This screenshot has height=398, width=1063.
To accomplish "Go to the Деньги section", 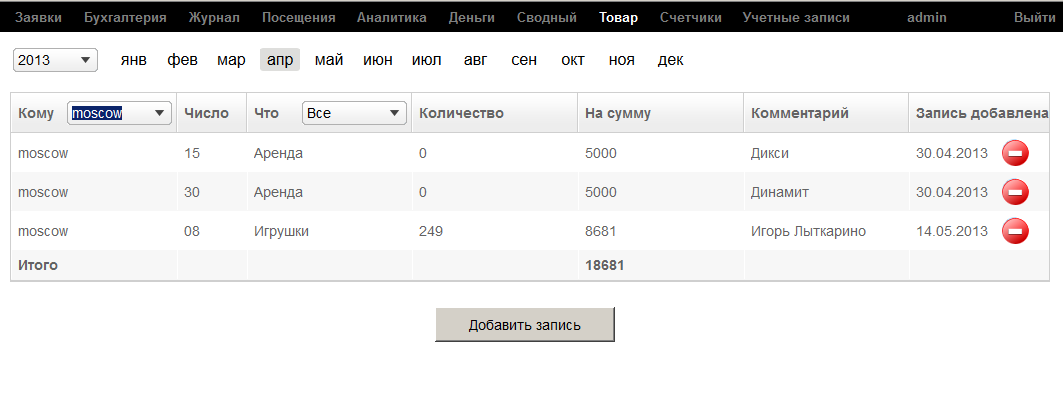I will (x=471, y=18).
